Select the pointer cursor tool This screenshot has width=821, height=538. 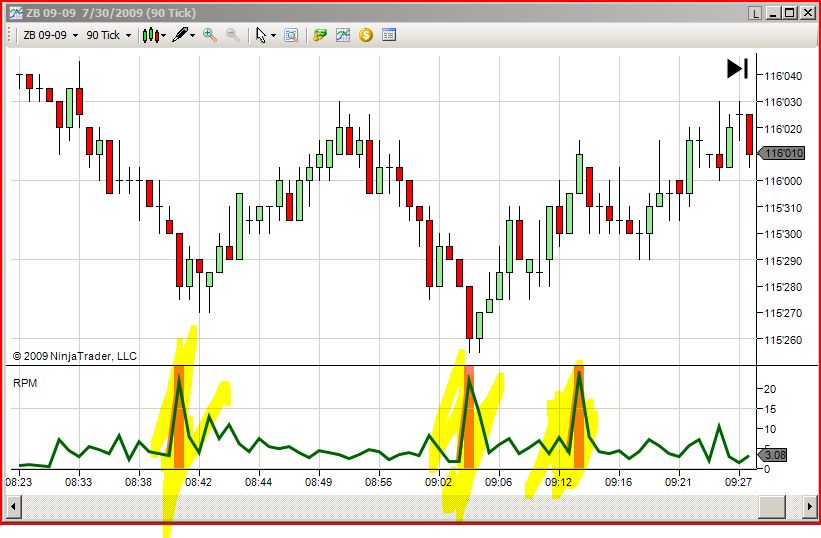[x=261, y=35]
